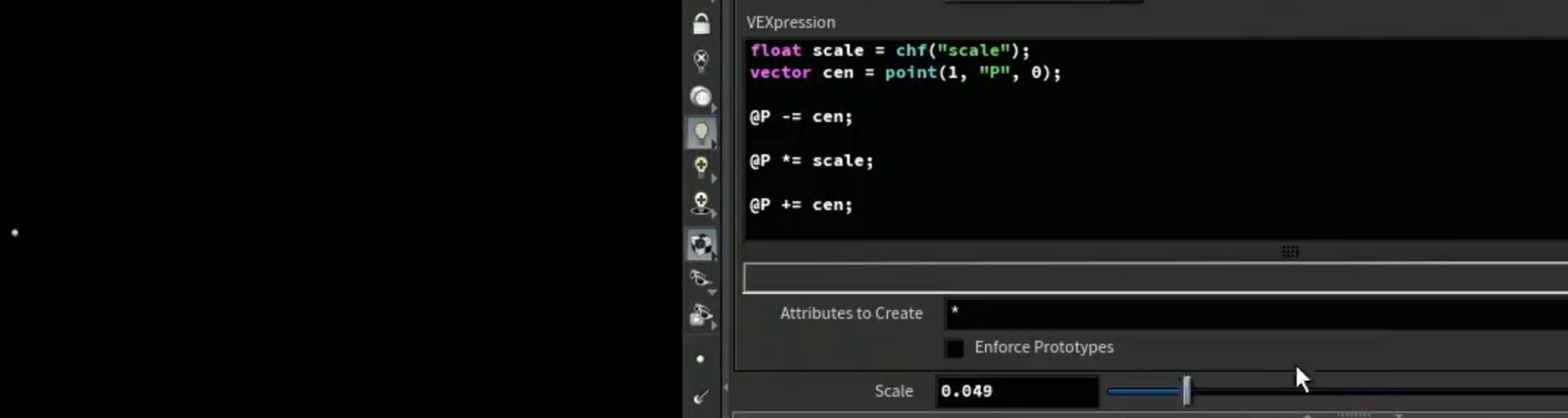
Task: Toggle the checkered materials display icon
Action: point(701,245)
